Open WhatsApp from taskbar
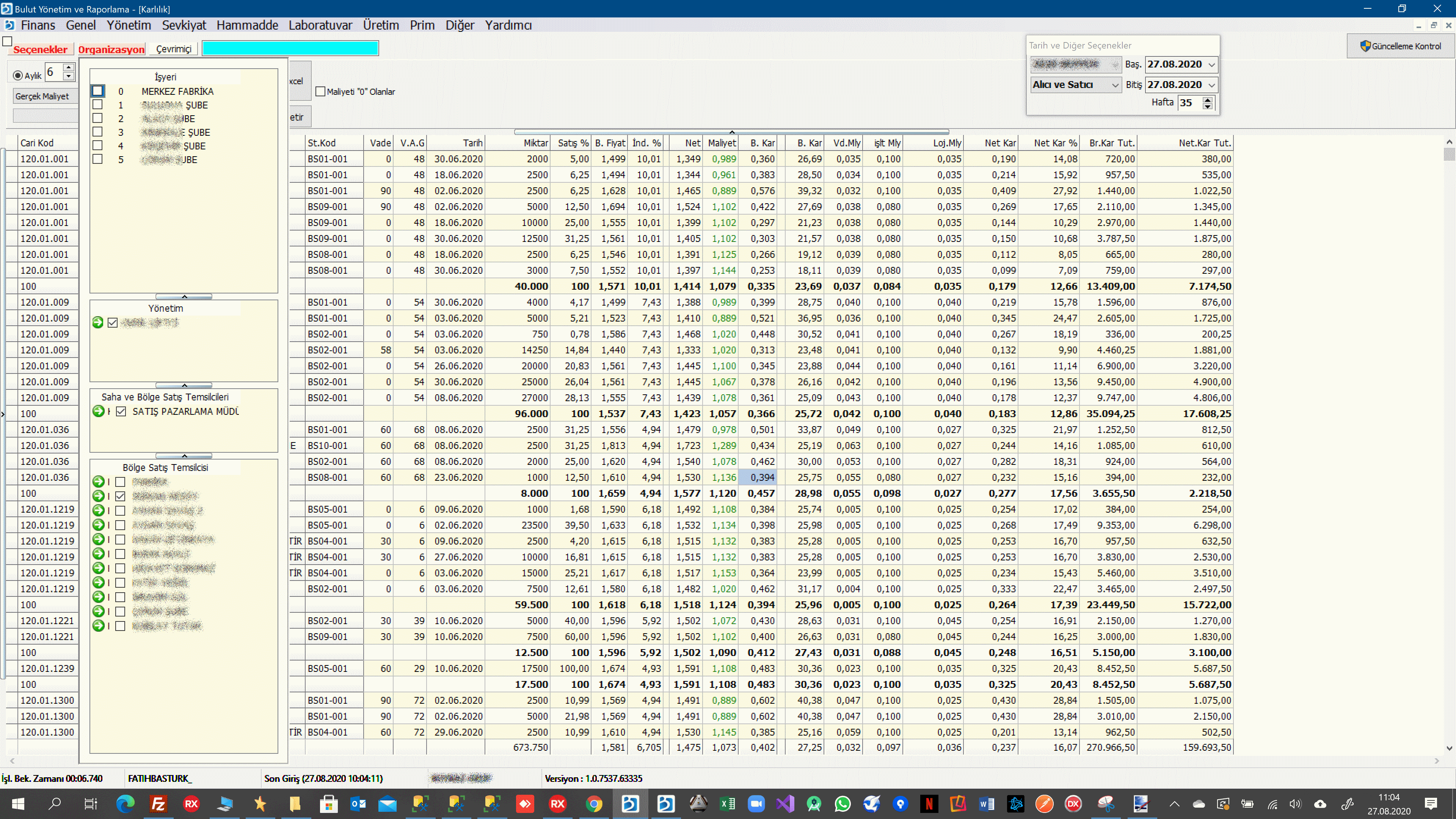The image size is (1456, 819). (x=842, y=804)
